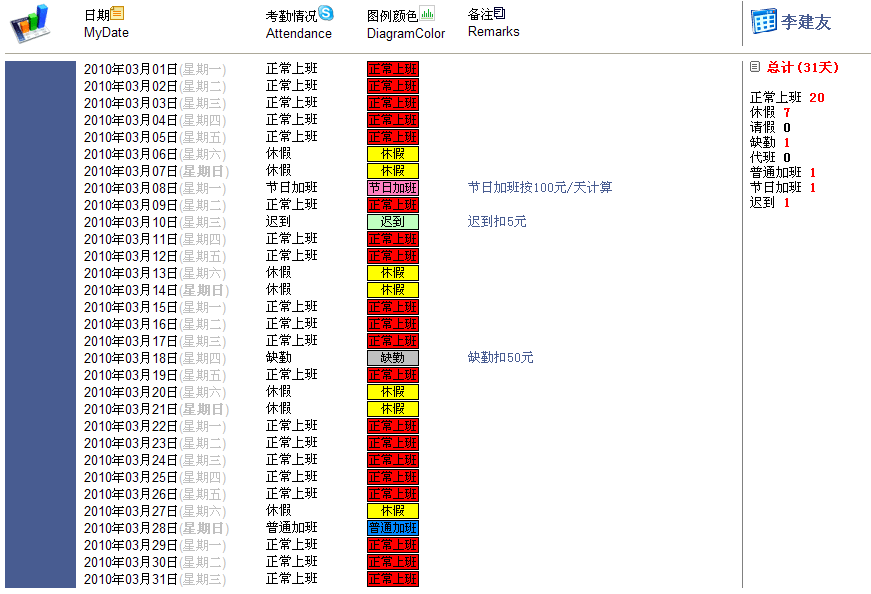The width and height of the screenshot is (871, 594).
Task: Click the light green 迟到 color swatch
Action: (x=392, y=221)
